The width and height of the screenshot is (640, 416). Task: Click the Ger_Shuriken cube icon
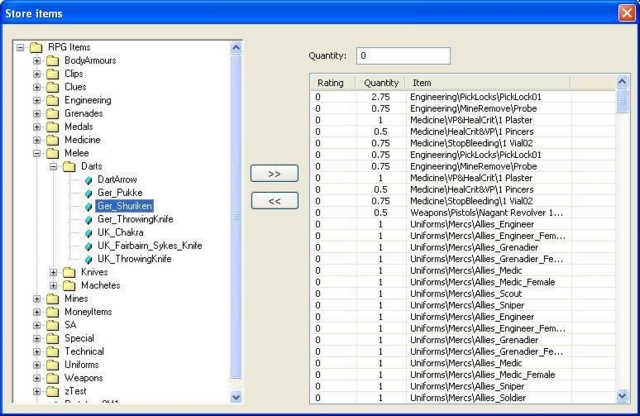[89, 206]
